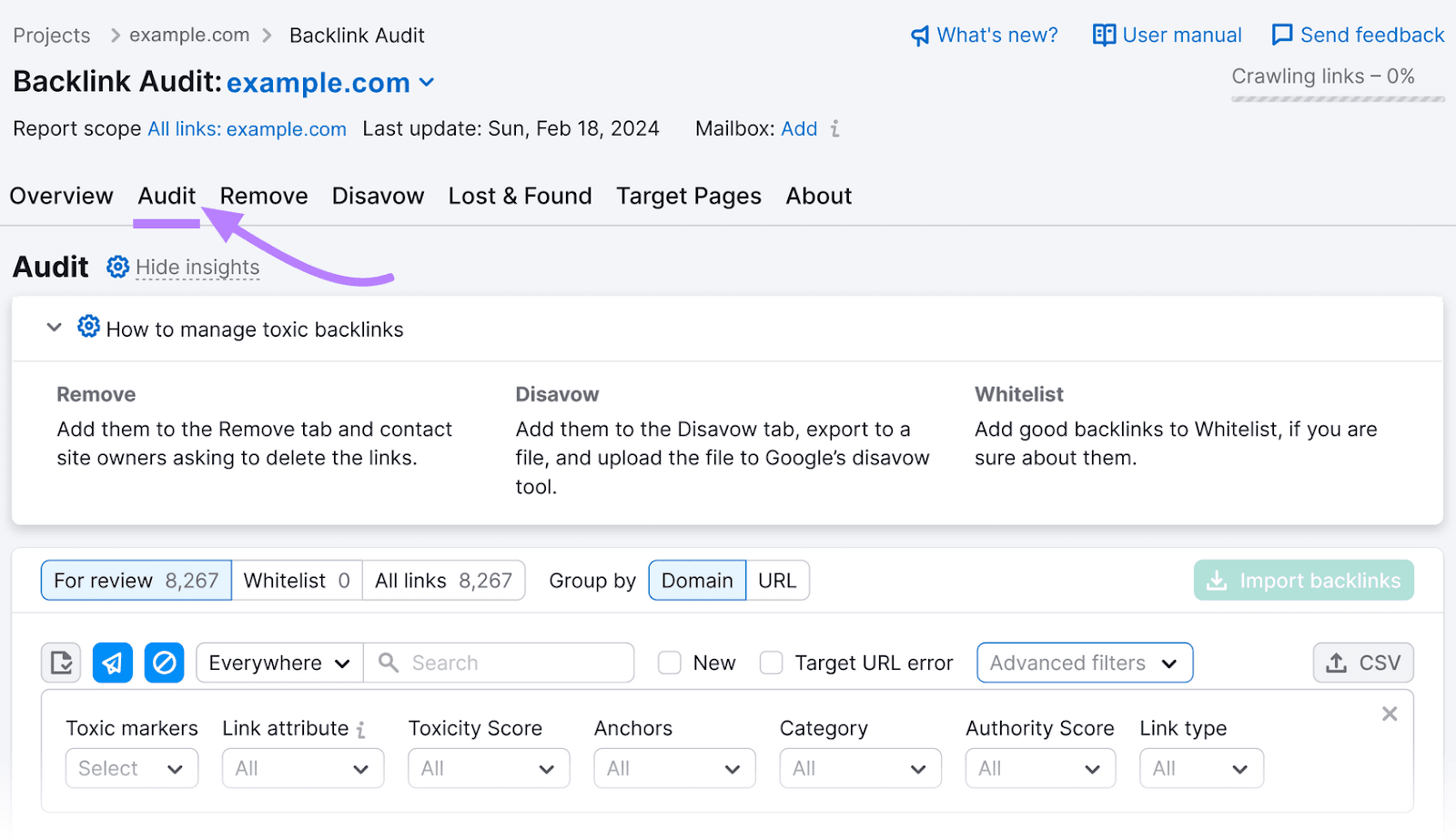Click inside the Search field

click(500, 663)
